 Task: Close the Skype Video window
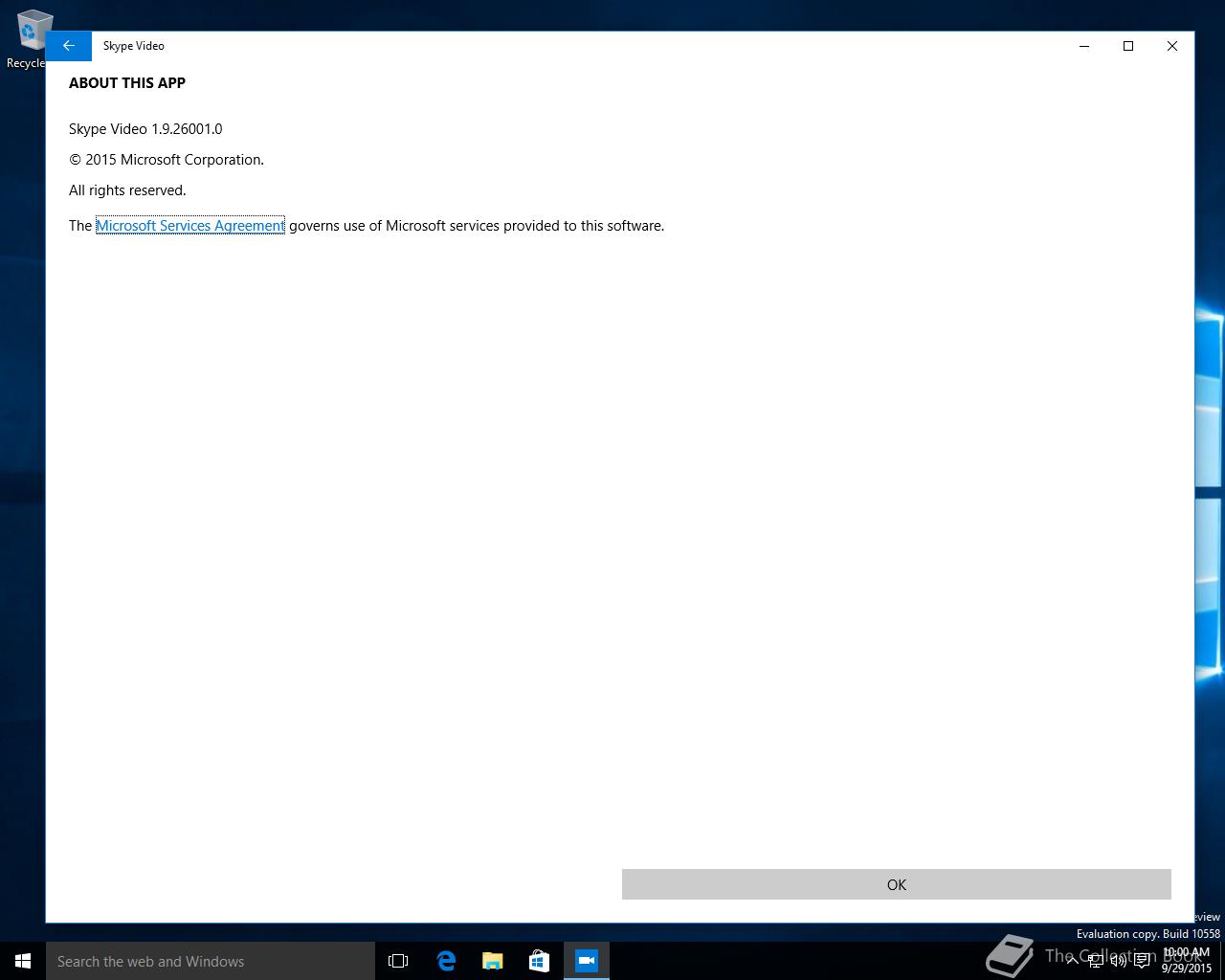pyautogui.click(x=1172, y=46)
